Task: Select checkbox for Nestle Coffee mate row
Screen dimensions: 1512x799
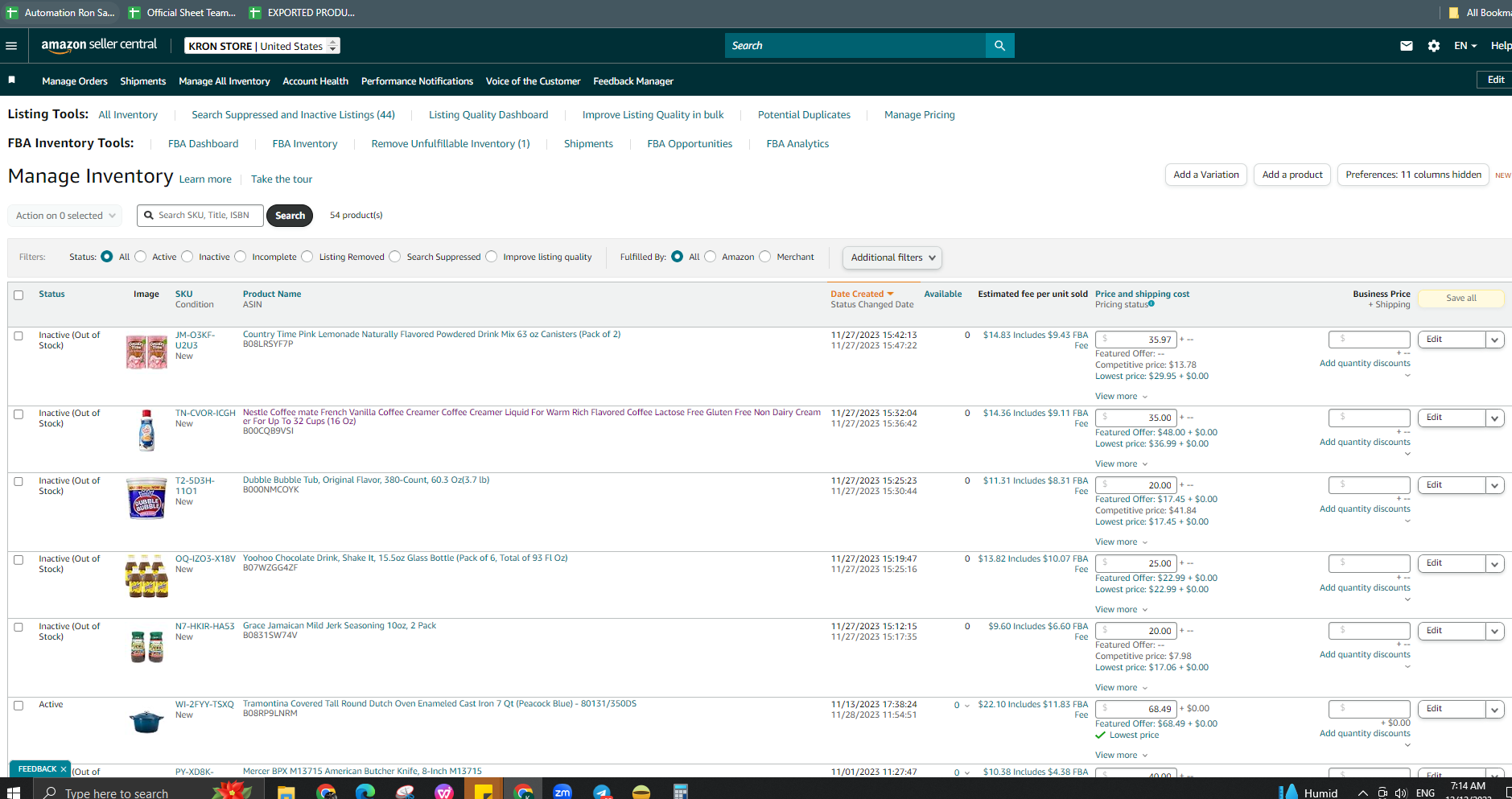Action: pyautogui.click(x=19, y=414)
